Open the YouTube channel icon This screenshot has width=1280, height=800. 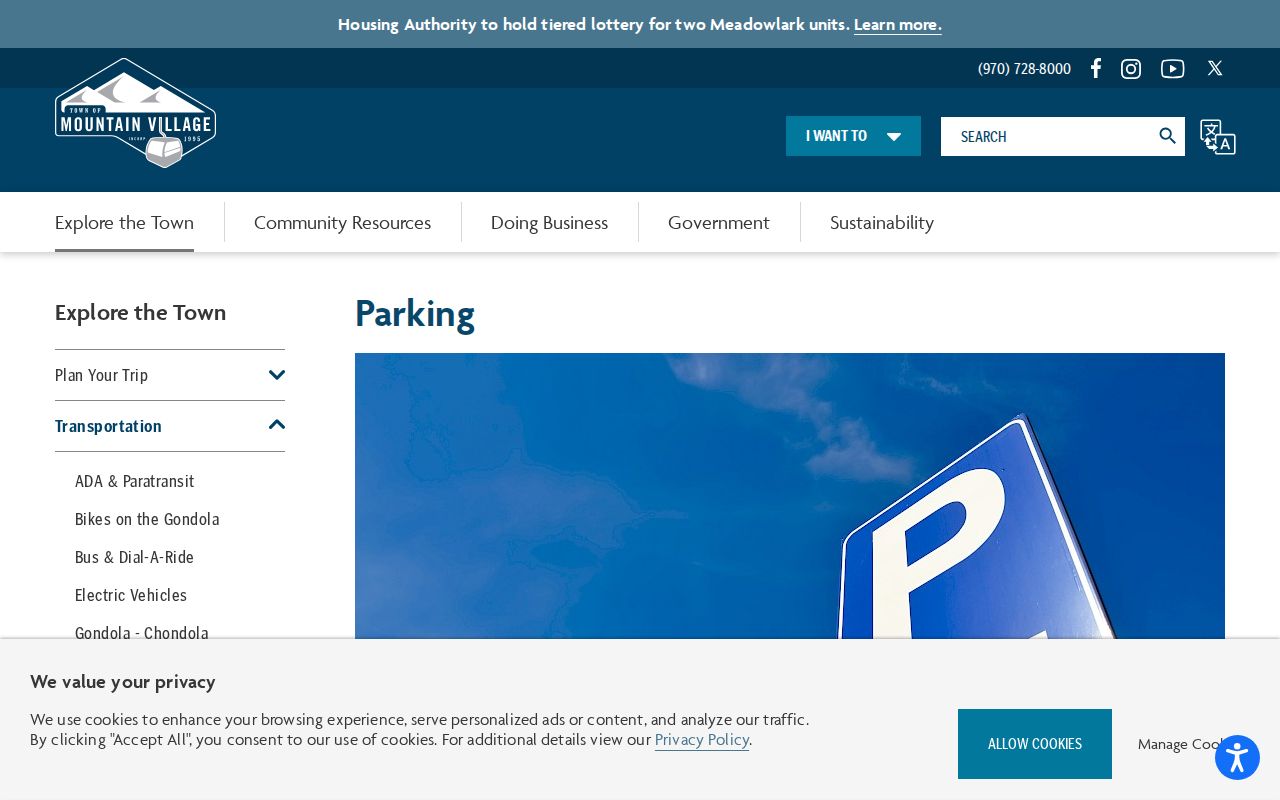(1173, 69)
